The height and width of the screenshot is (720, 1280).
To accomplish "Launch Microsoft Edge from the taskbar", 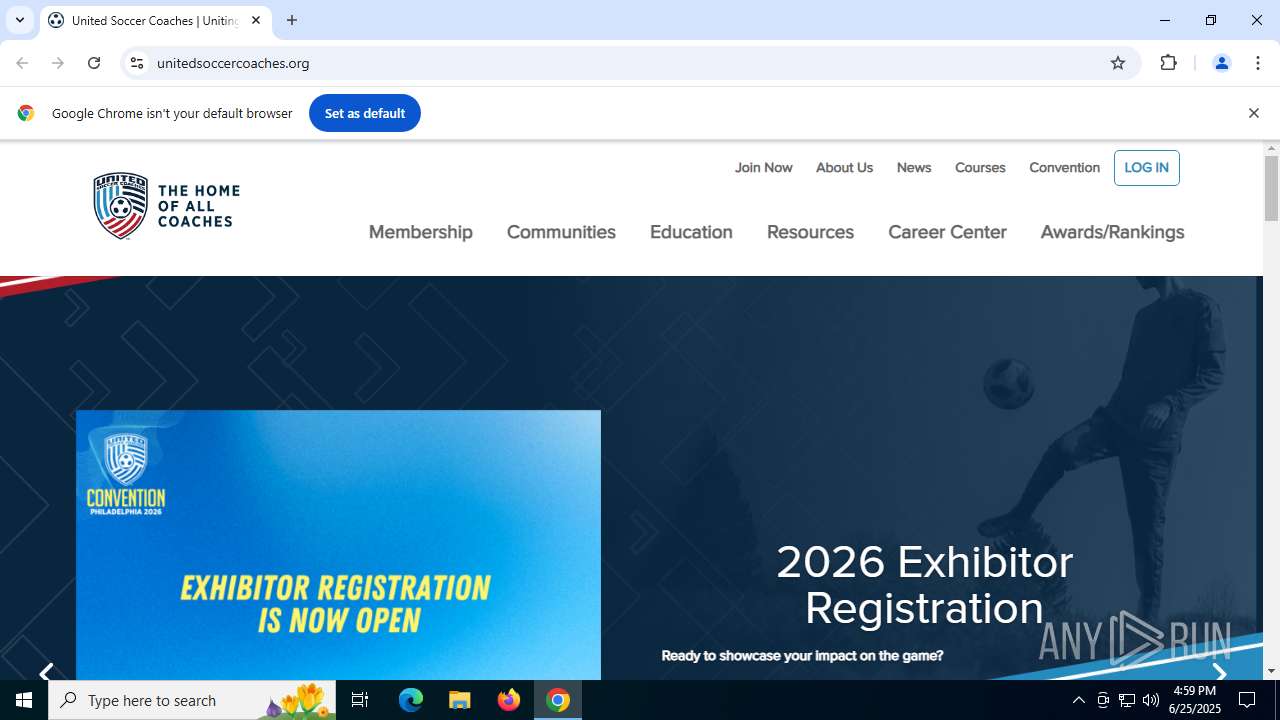I will (411, 700).
